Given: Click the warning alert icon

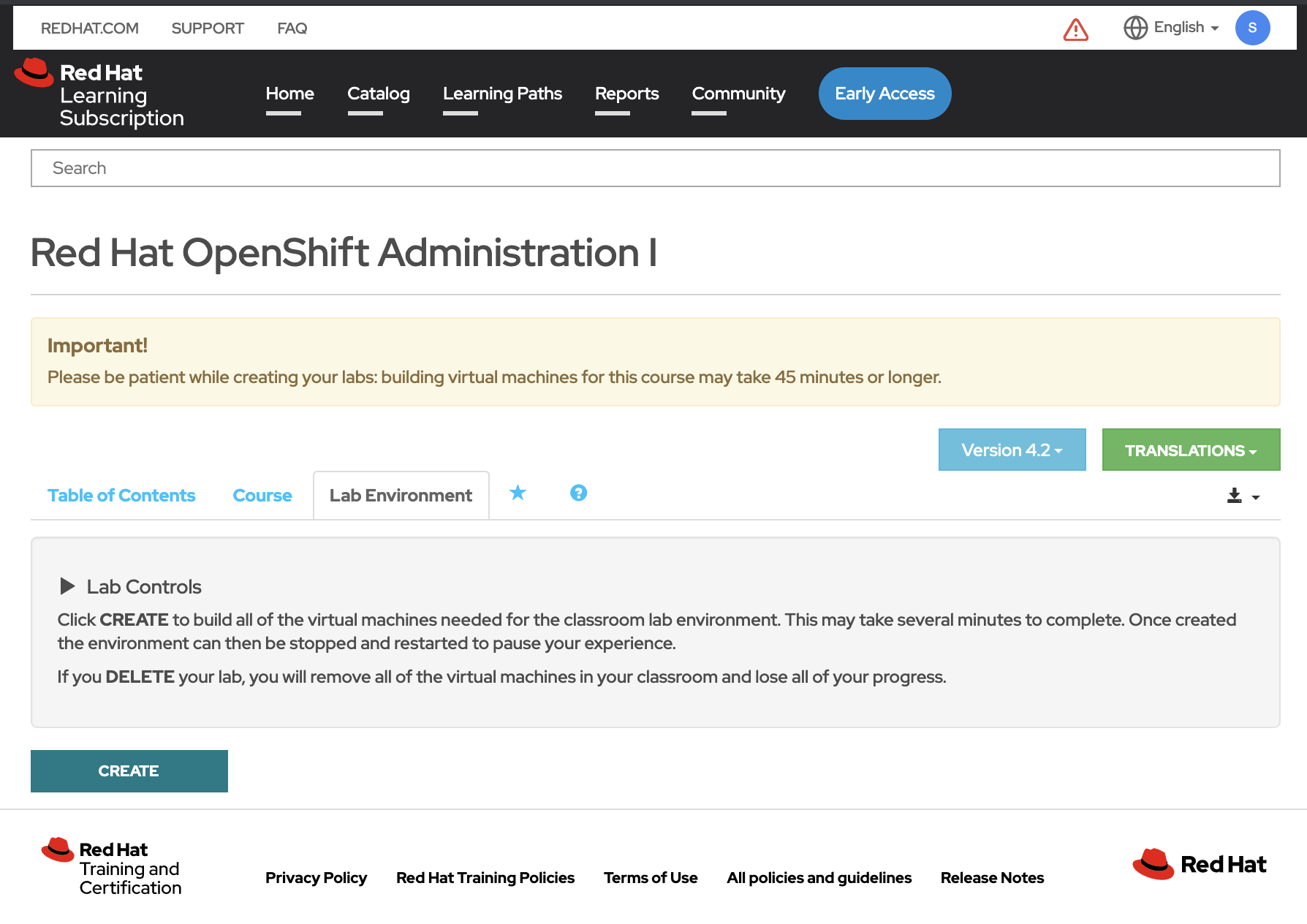Looking at the screenshot, I should (x=1075, y=28).
